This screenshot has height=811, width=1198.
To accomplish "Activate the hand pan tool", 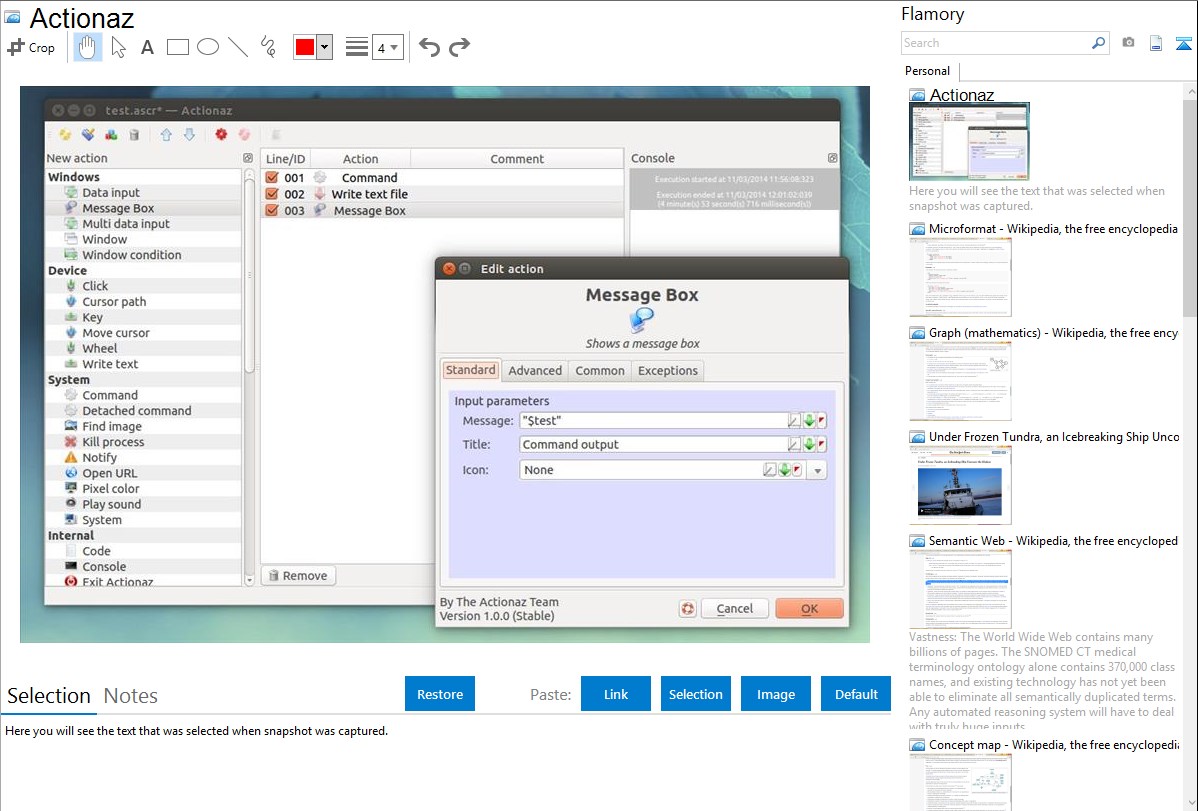I will 88,47.
